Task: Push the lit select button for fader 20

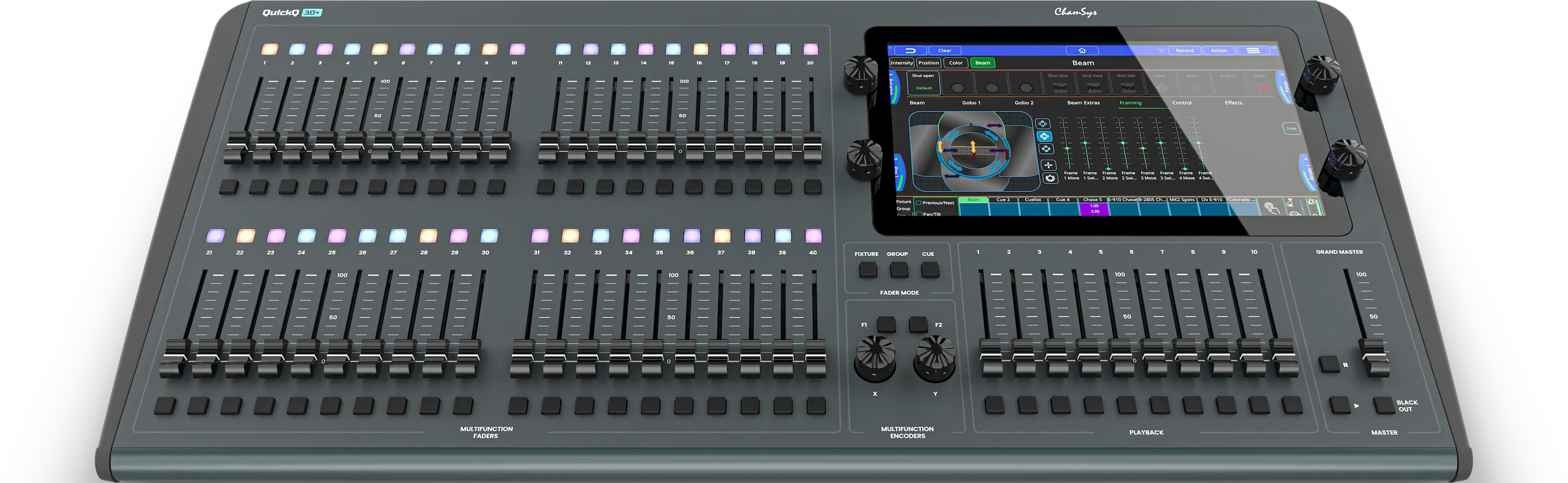Action: point(811,49)
